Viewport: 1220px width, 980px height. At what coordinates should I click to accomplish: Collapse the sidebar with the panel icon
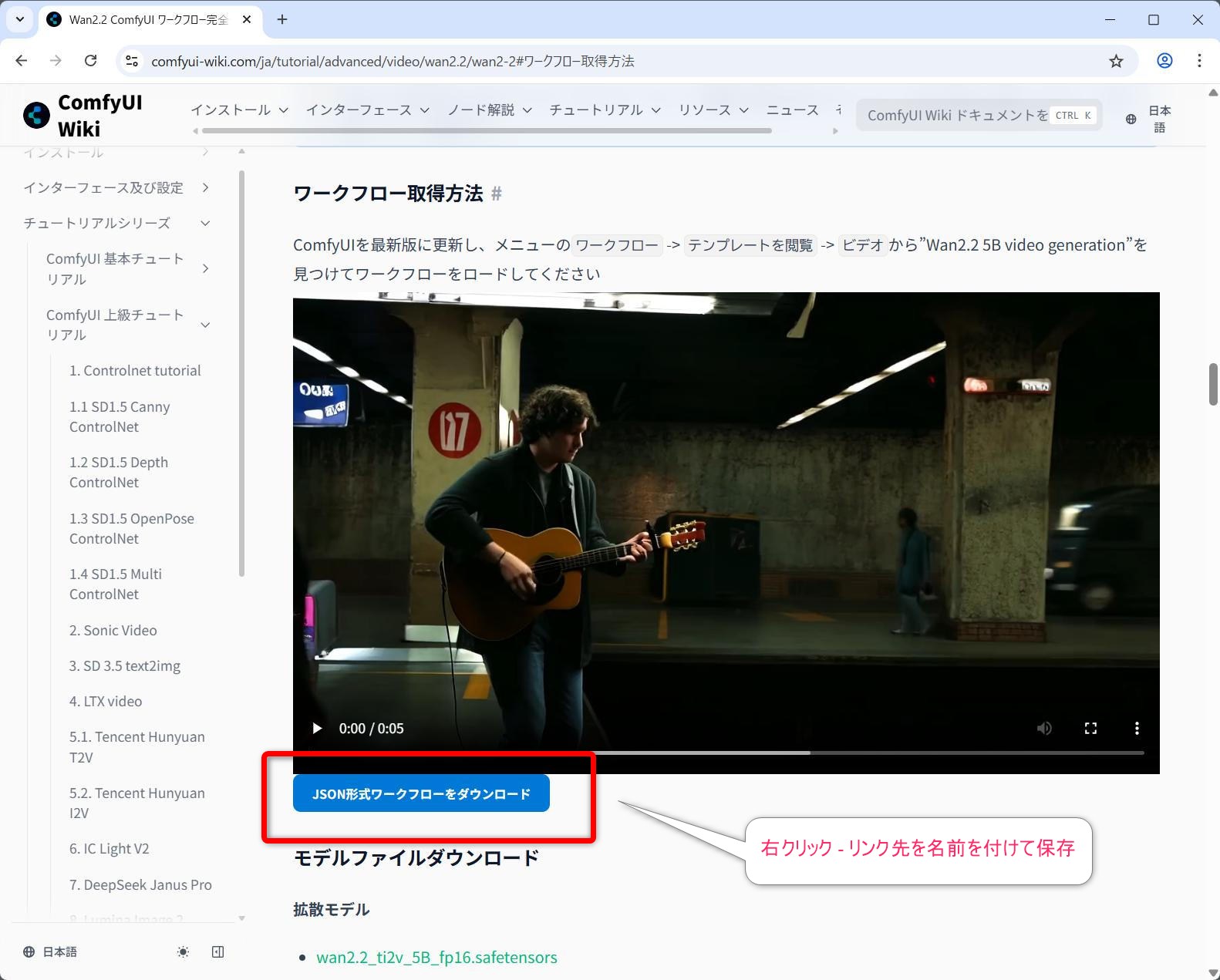218,952
